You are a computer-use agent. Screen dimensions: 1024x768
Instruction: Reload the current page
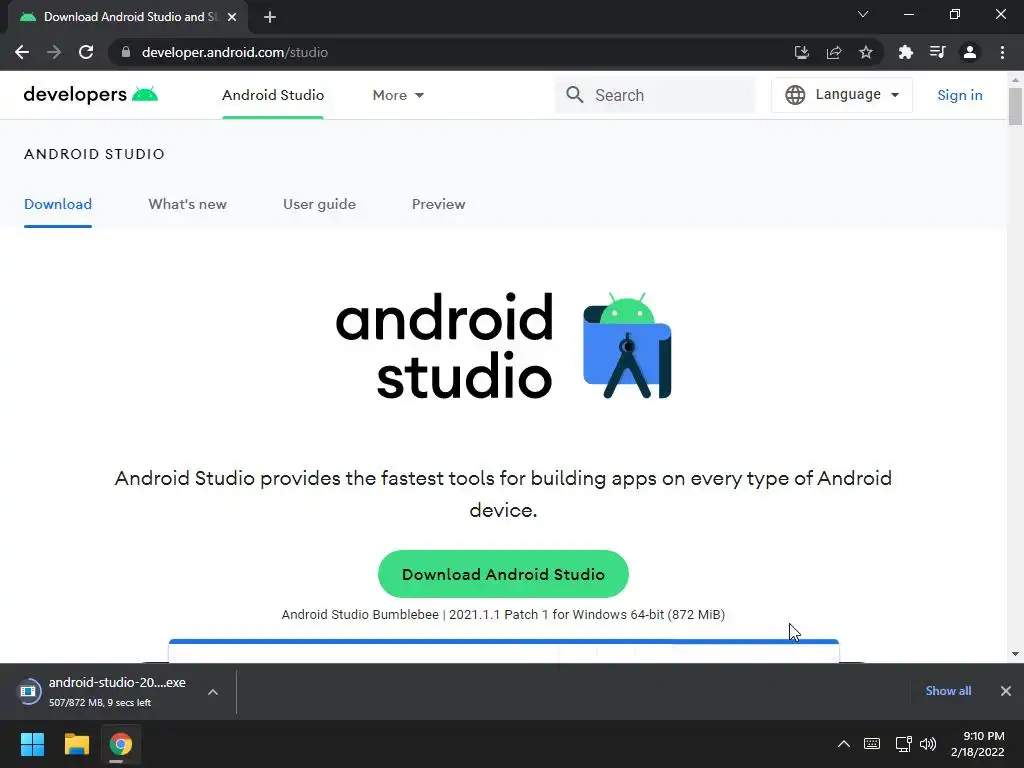(x=86, y=52)
